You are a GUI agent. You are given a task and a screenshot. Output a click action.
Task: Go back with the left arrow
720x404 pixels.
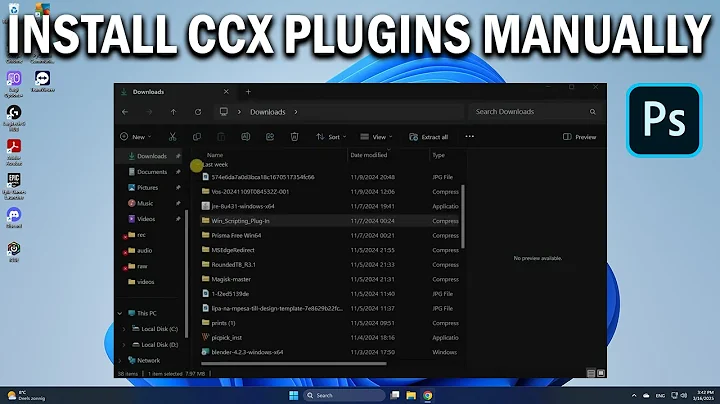point(125,112)
